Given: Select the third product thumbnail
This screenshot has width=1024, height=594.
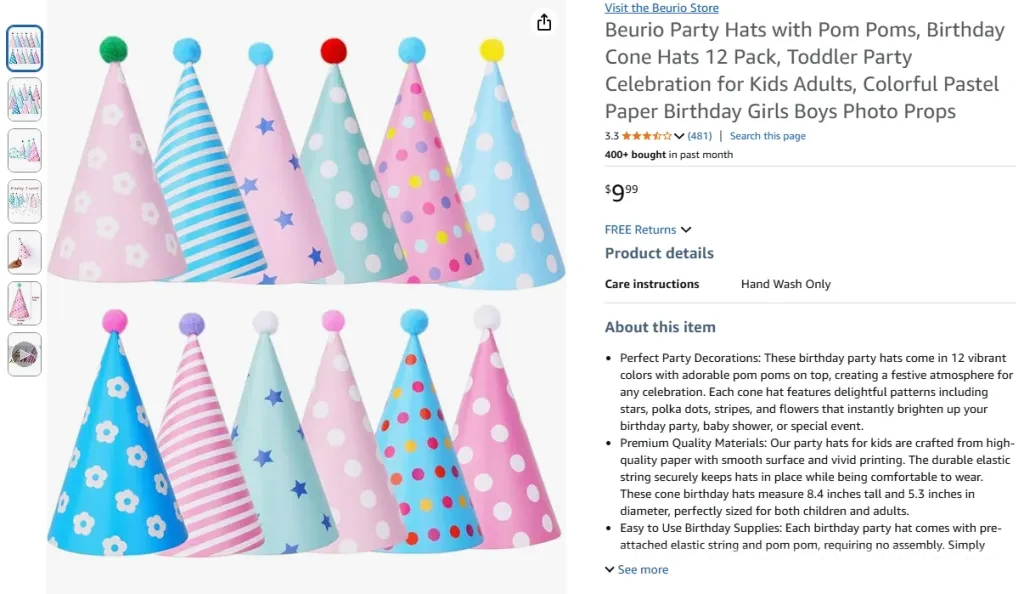Looking at the screenshot, I should pyautogui.click(x=24, y=150).
